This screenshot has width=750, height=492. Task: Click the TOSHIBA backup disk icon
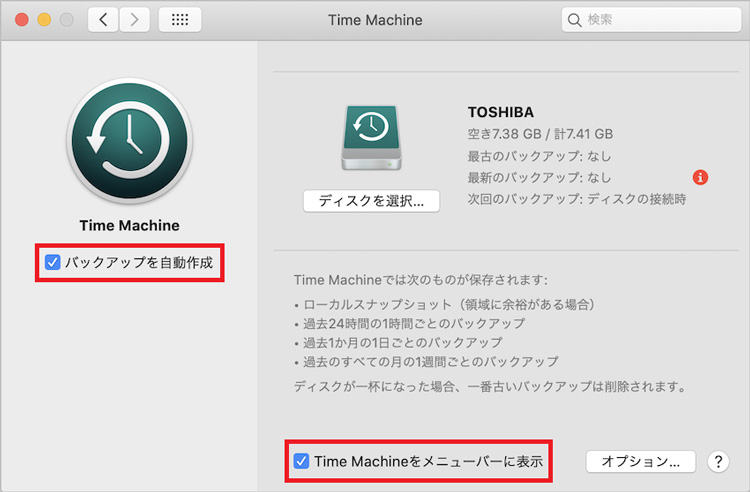click(371, 138)
